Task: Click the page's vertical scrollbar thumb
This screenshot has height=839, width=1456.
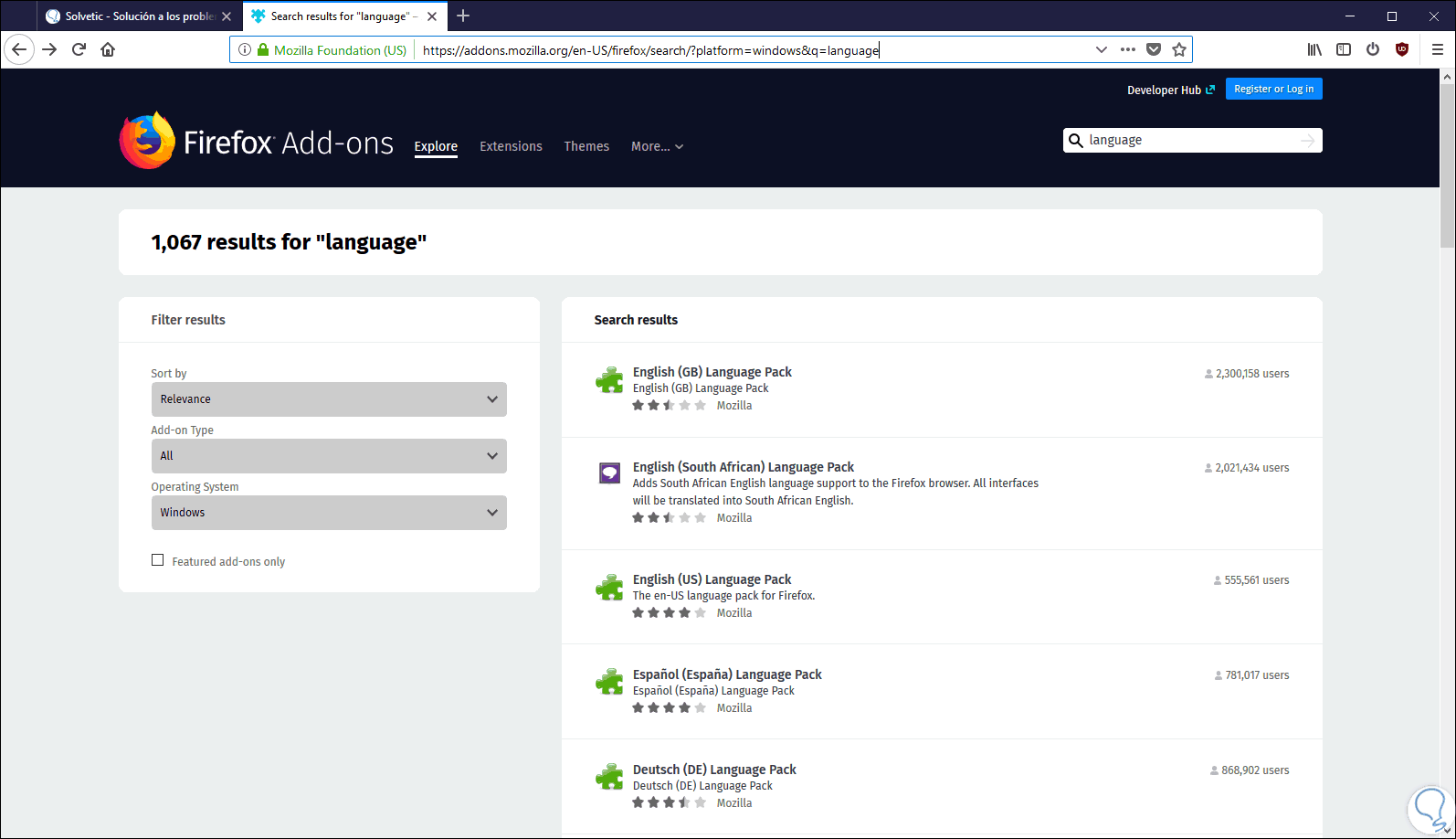Action: click(1447, 167)
